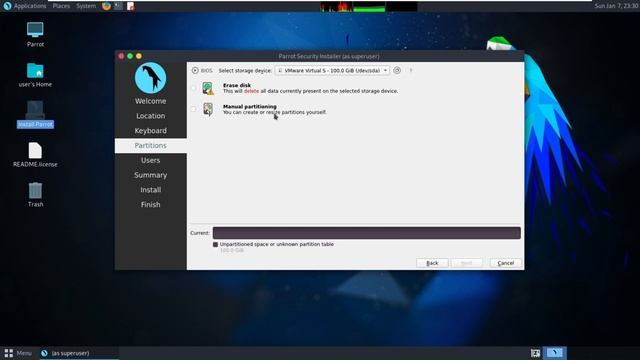
Task: Click the Back button
Action: point(432,263)
